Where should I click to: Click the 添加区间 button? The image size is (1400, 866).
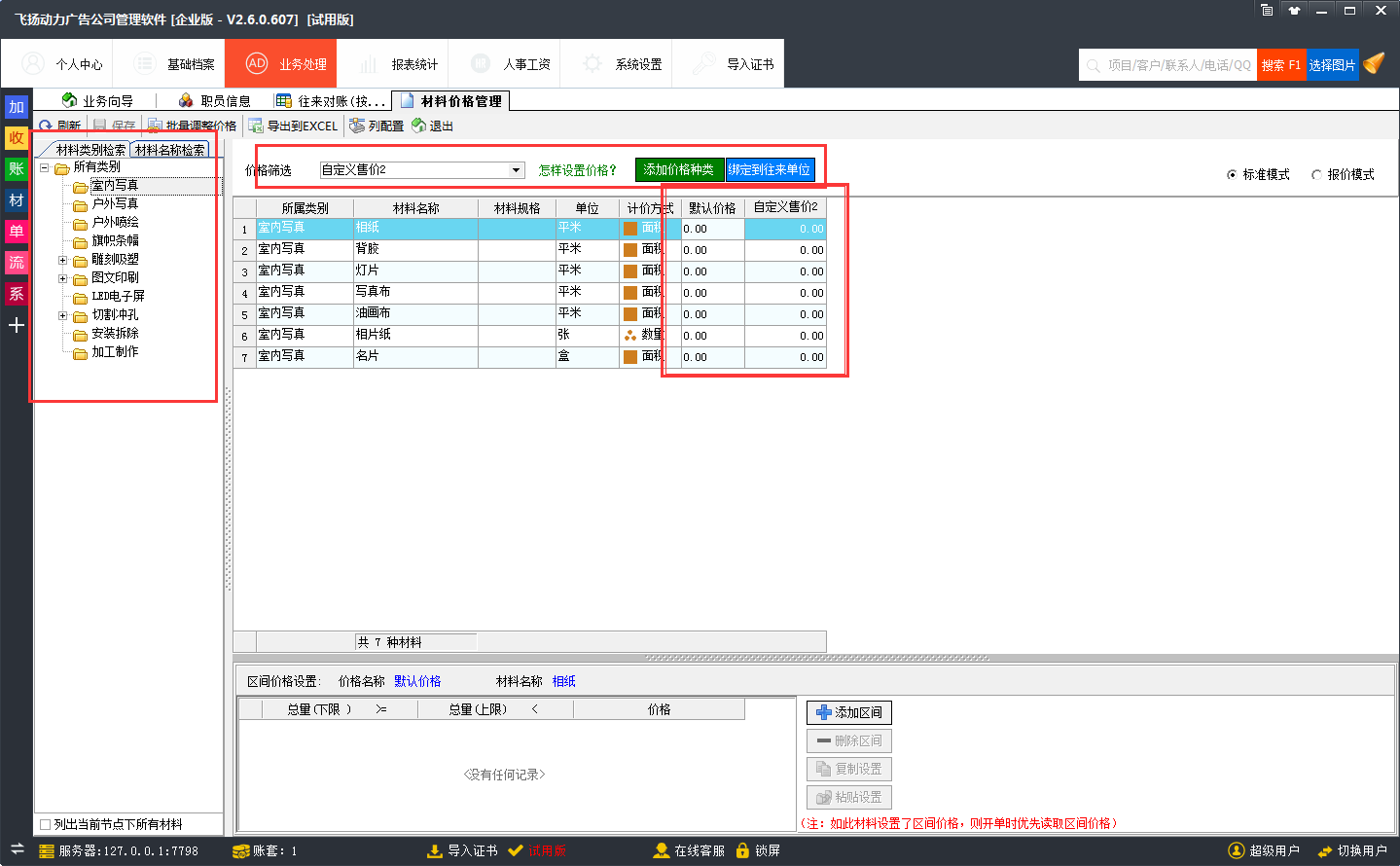click(x=848, y=712)
